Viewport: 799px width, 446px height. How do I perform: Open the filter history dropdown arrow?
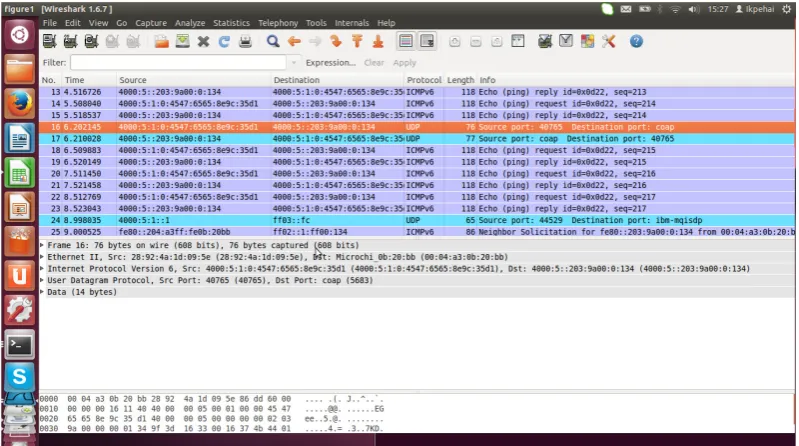[294, 63]
